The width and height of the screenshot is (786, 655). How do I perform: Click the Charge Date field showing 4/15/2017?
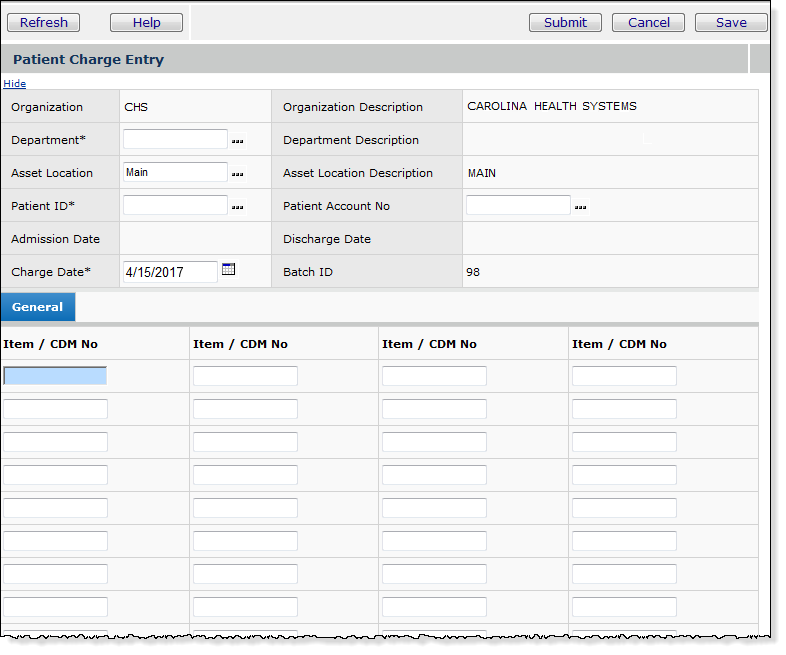[169, 272]
